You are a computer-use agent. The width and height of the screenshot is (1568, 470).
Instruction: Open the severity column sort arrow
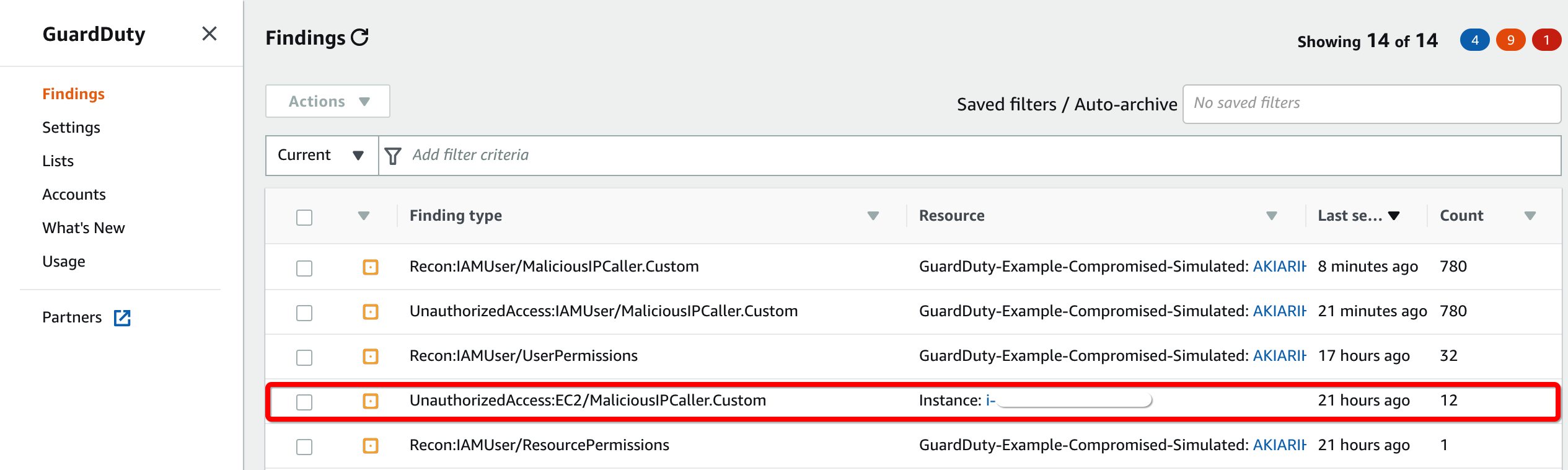[x=364, y=216]
